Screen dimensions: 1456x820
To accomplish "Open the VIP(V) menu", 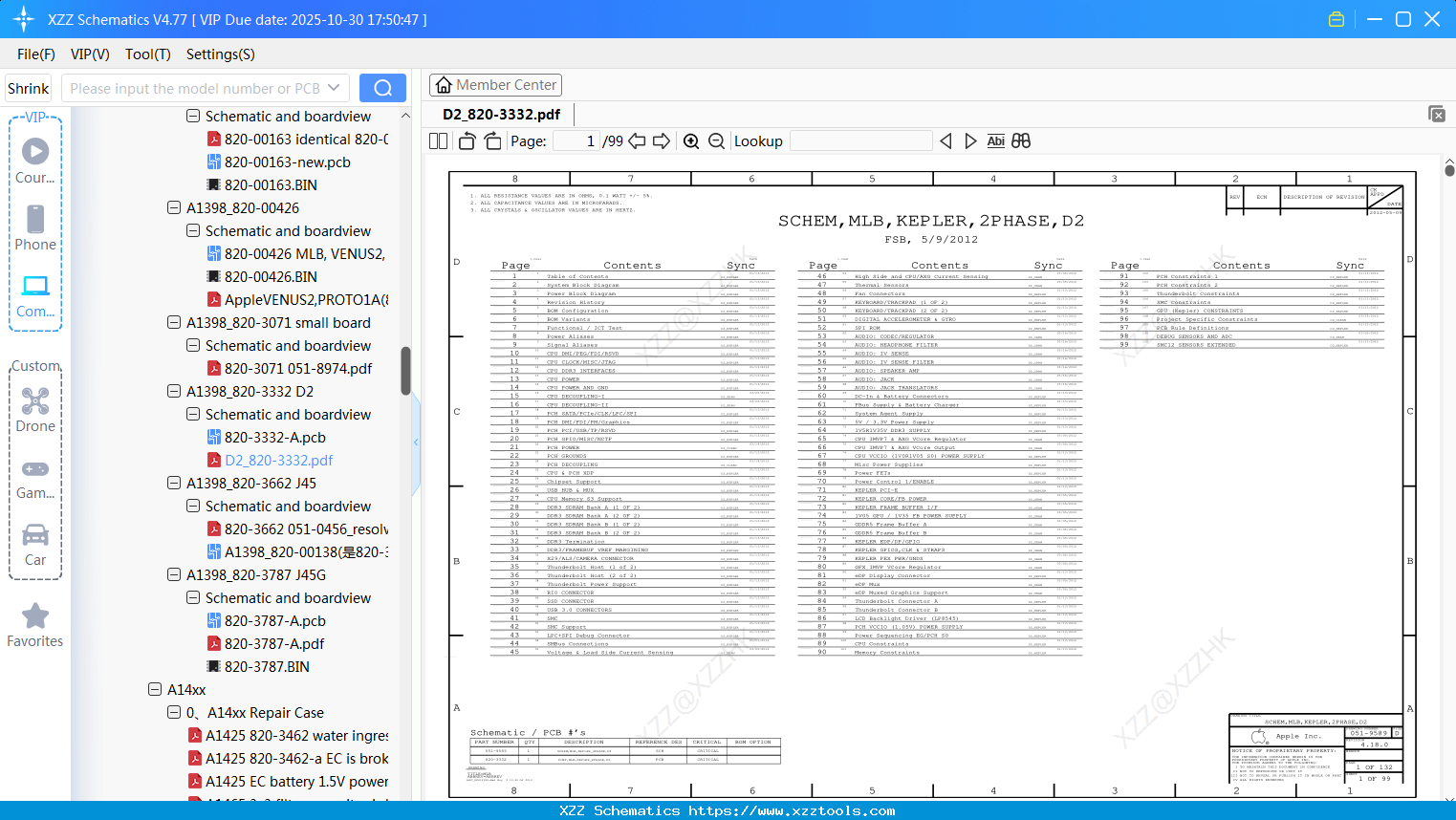I will pyautogui.click(x=90, y=54).
